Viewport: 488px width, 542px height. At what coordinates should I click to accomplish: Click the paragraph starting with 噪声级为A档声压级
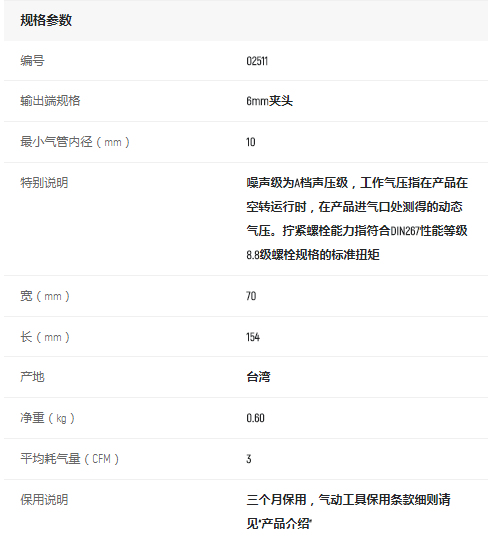[x=357, y=218]
